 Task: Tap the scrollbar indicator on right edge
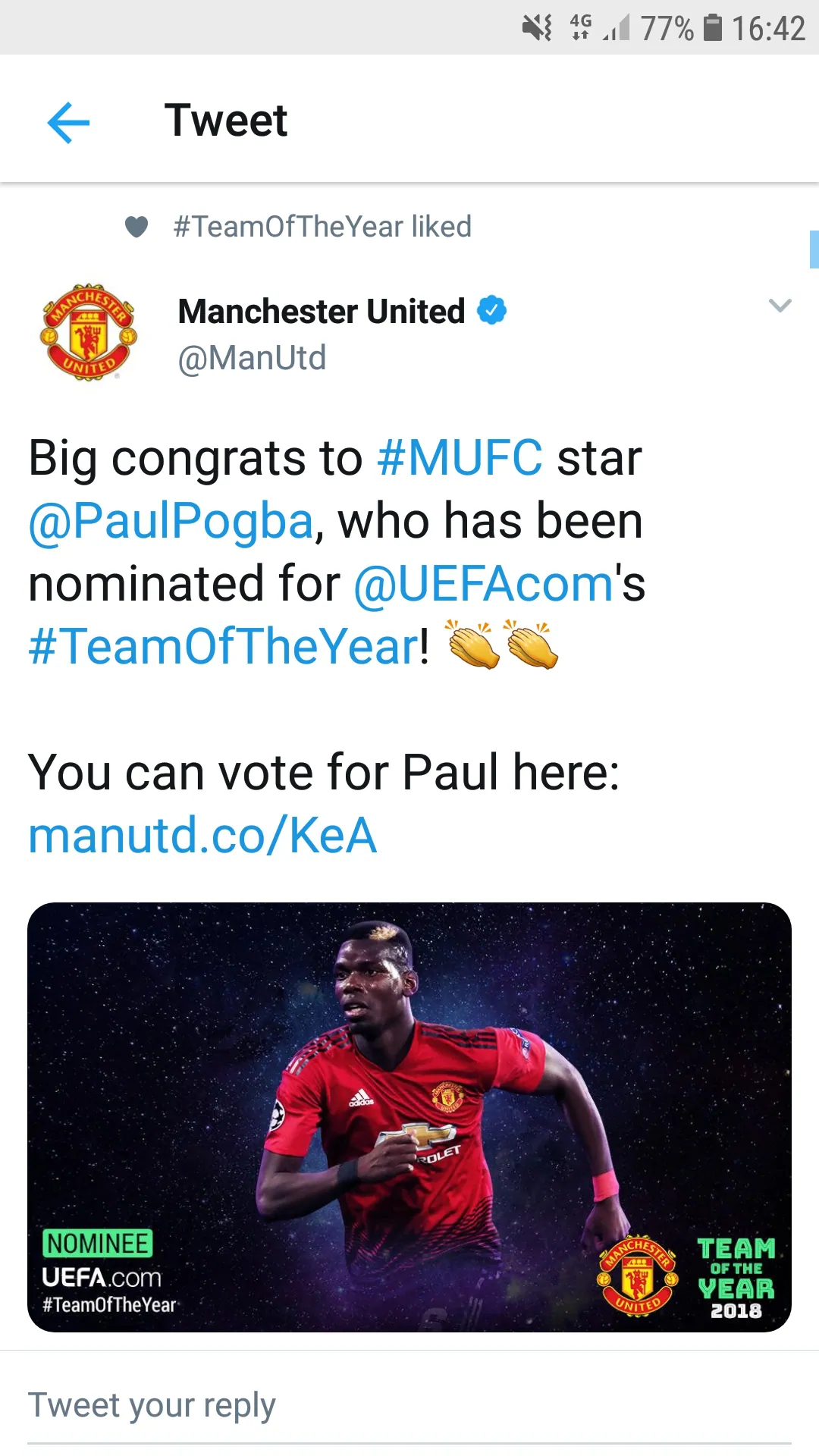pos(814,249)
